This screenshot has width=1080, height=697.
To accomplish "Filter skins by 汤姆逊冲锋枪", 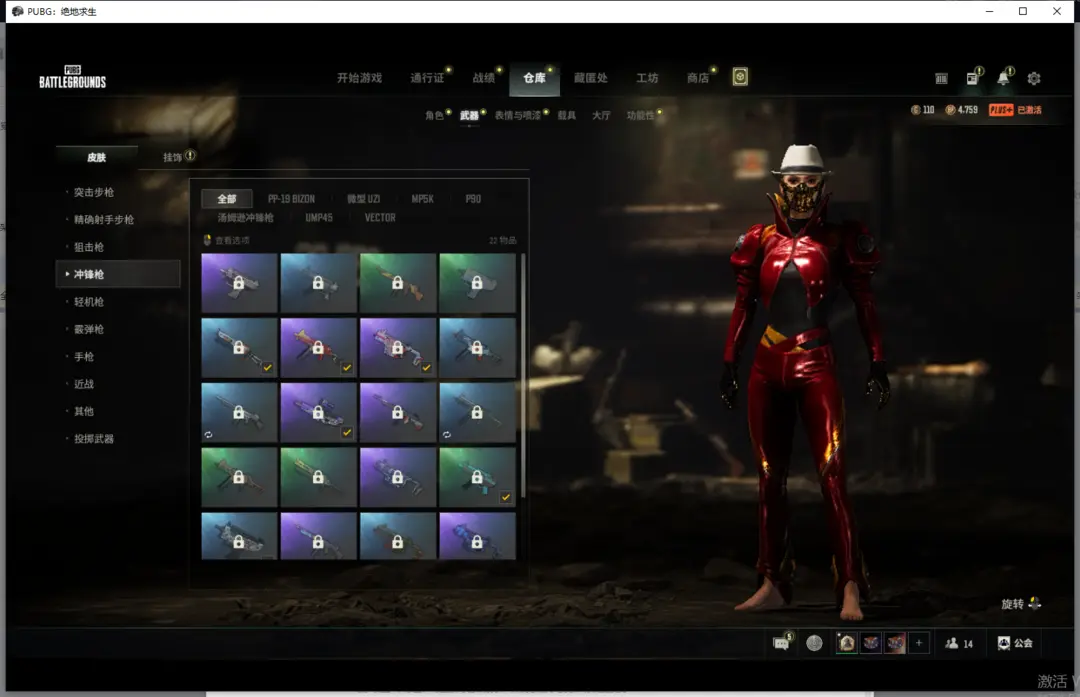I will point(245,218).
